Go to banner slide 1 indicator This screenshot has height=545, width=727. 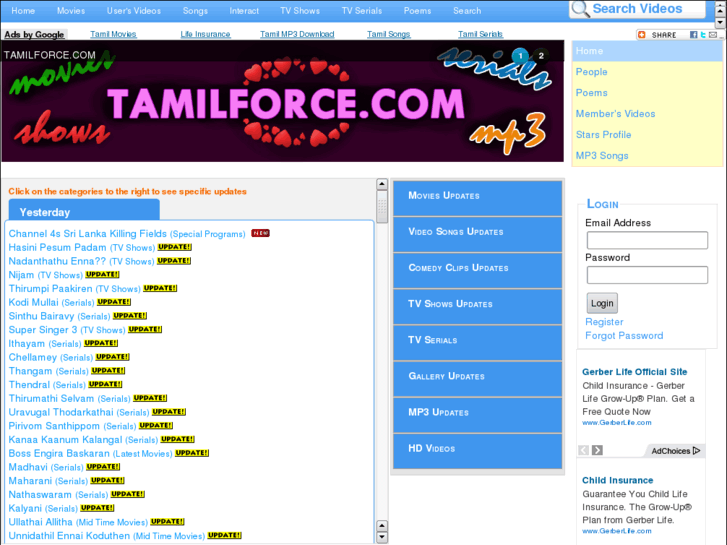pos(520,56)
